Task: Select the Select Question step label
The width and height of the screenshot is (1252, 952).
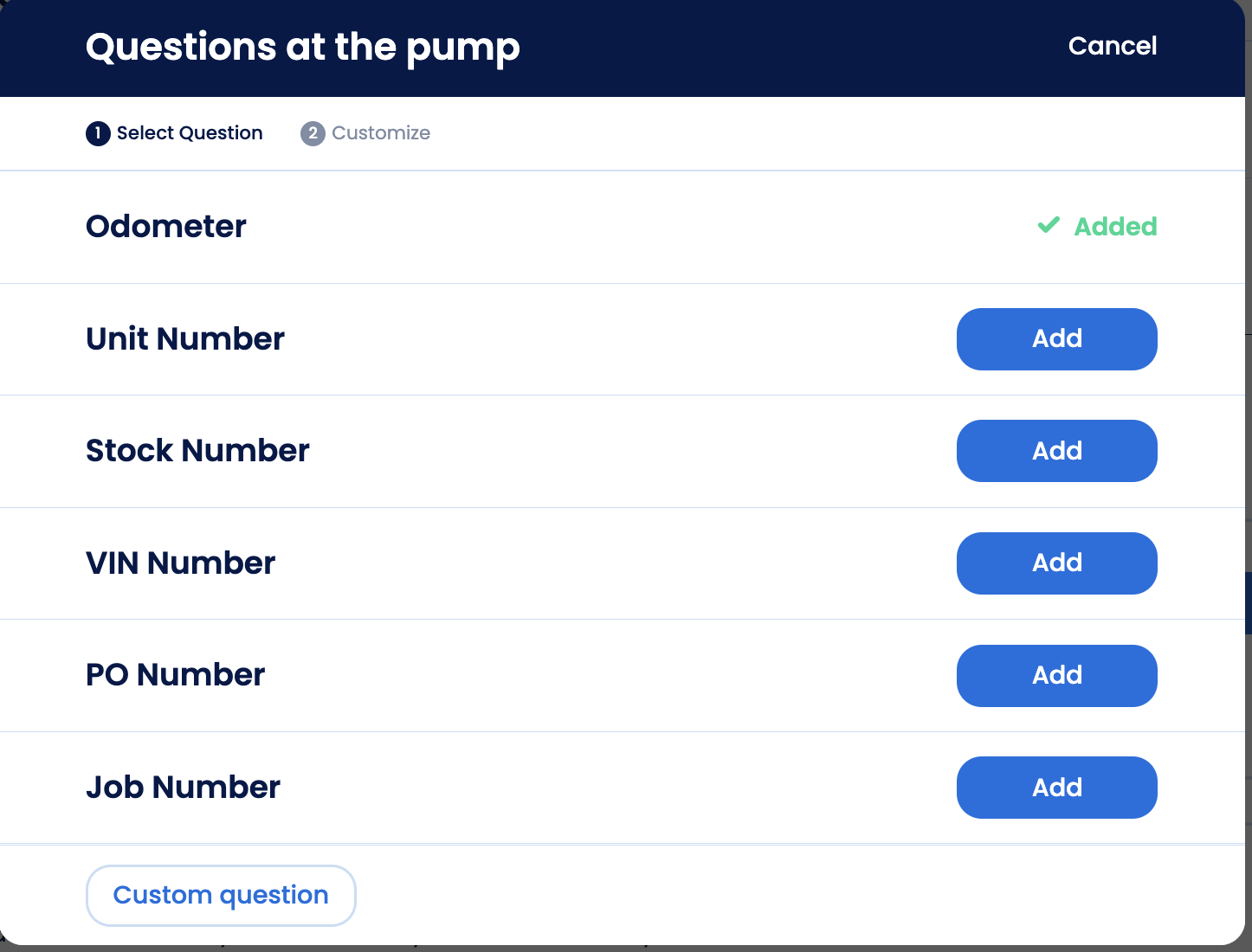Action: tap(190, 133)
